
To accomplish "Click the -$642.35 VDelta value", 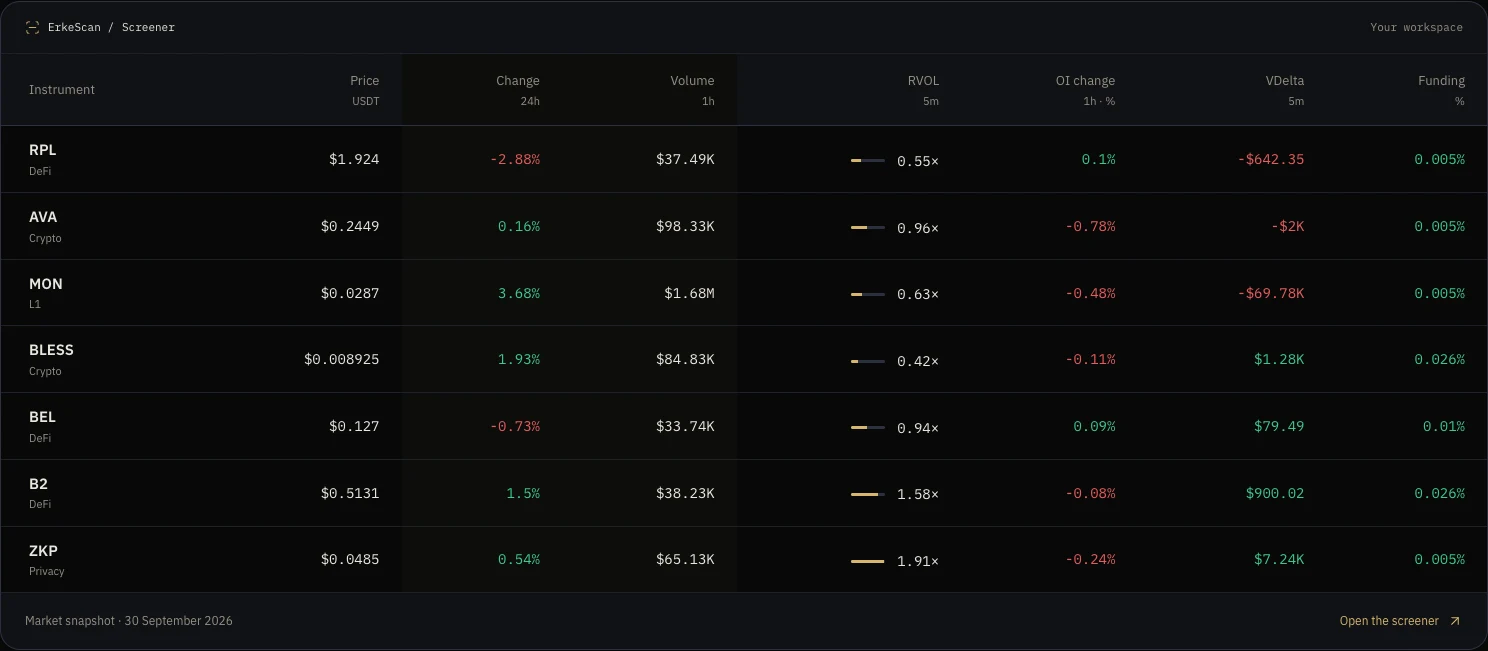I will (1271, 159).
